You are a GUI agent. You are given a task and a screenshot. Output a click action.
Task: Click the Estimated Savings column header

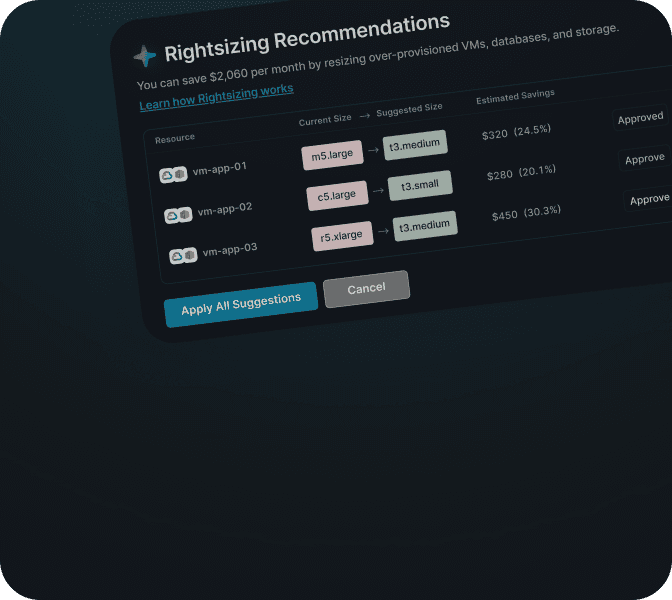coord(515,96)
